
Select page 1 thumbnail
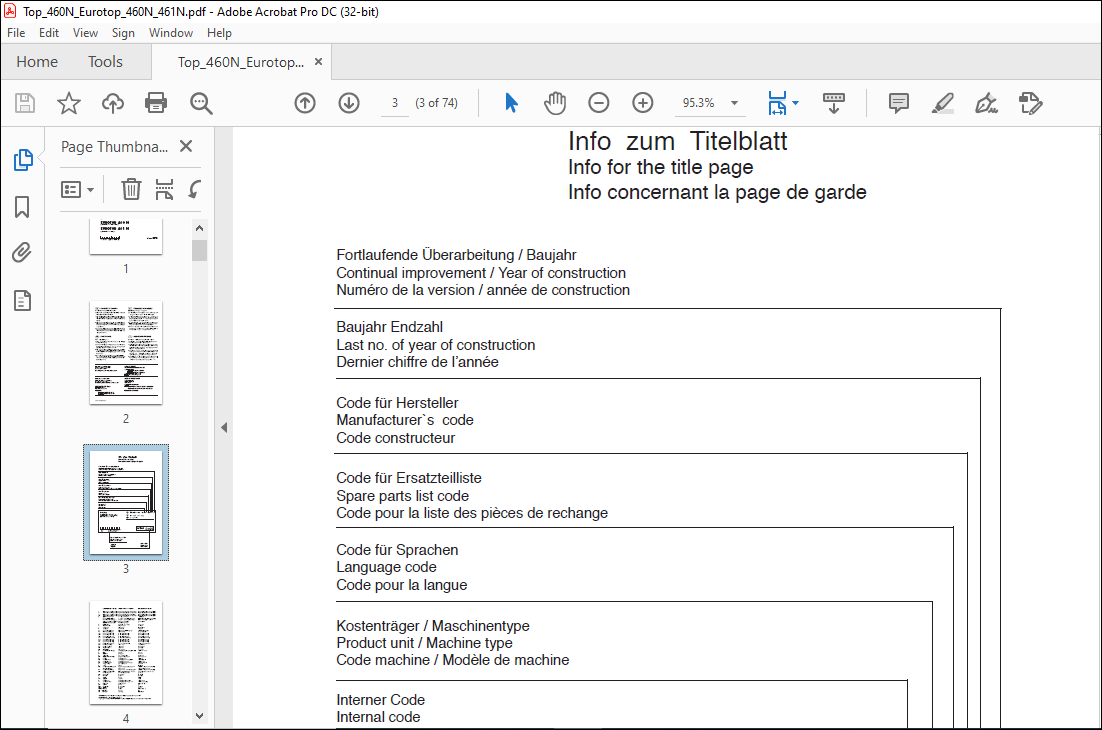click(126, 237)
